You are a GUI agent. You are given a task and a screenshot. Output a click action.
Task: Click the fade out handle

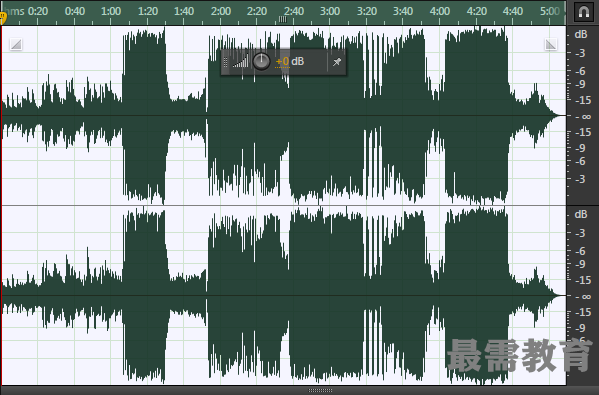pos(550,44)
